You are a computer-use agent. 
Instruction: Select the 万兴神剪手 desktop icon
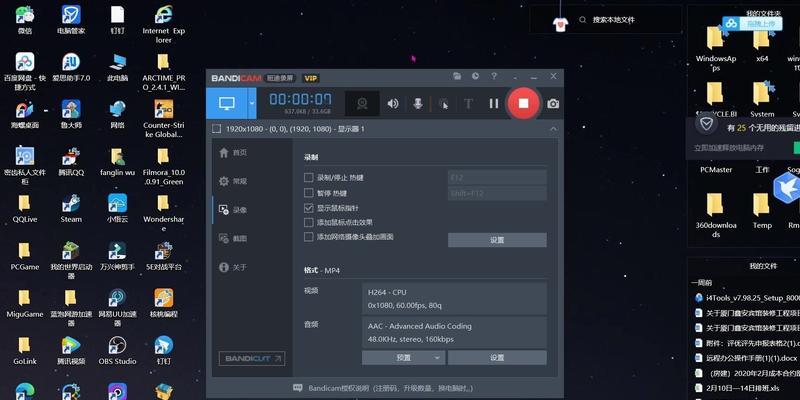coord(117,256)
